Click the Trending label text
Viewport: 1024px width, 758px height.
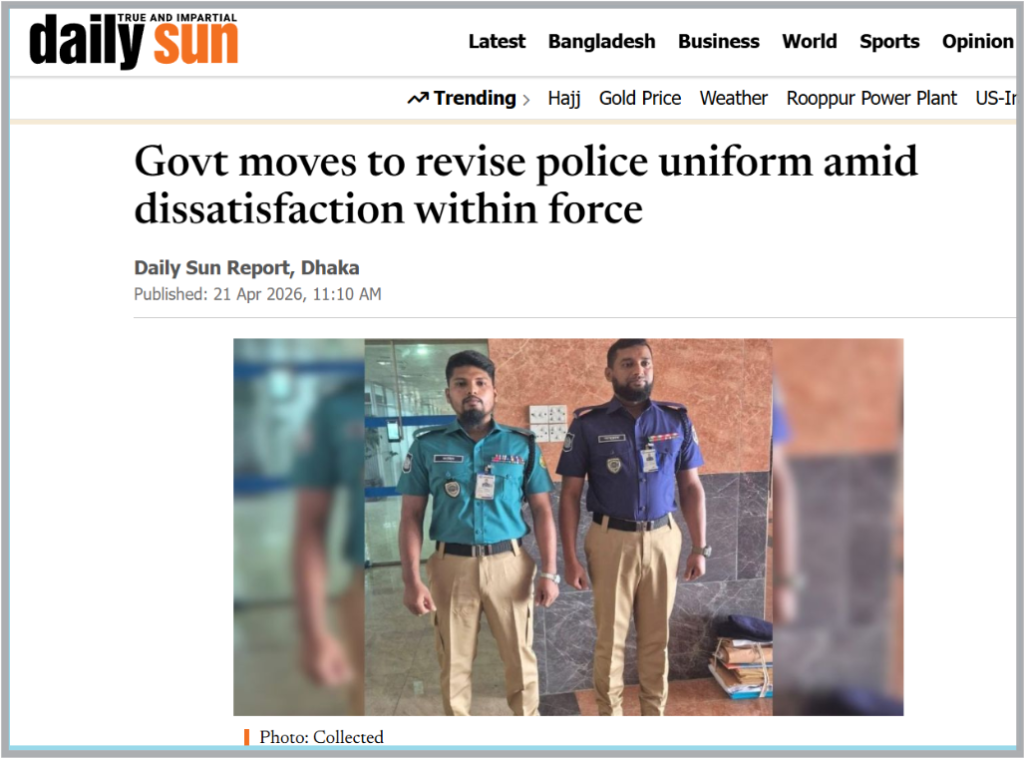(475, 99)
